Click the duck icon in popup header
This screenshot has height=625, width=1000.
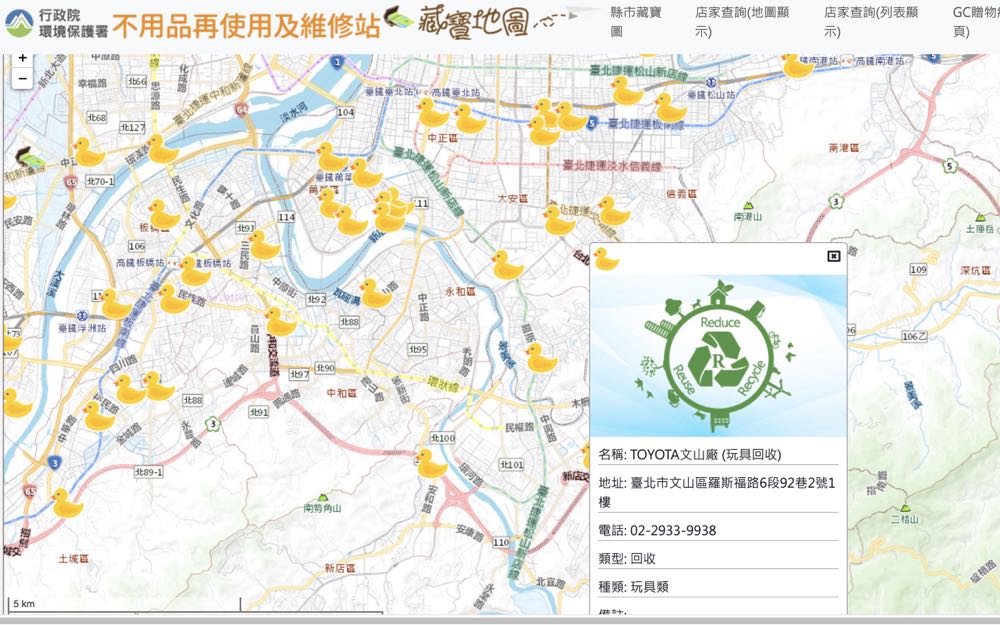[x=605, y=259]
